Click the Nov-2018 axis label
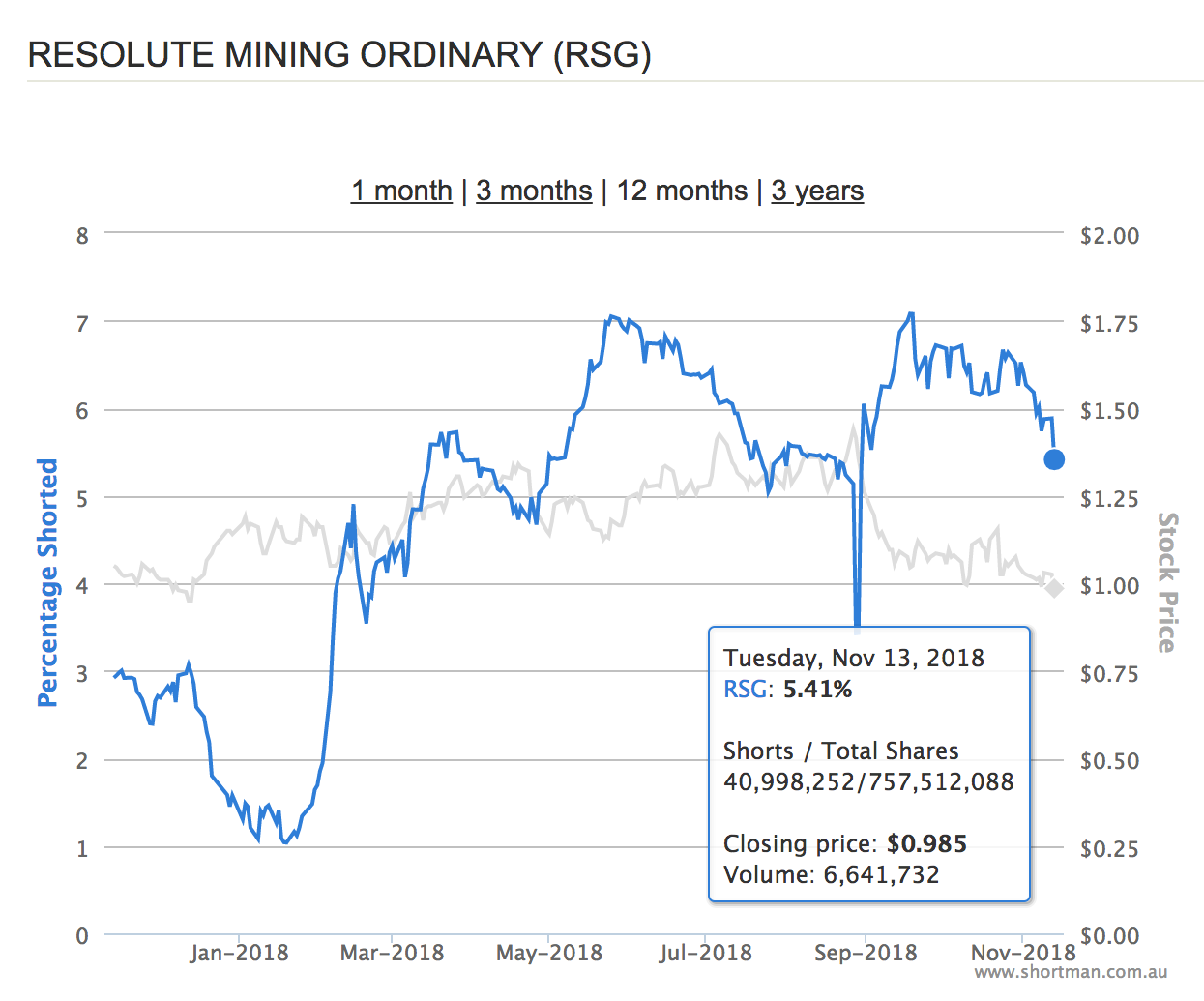This screenshot has height=1001, width=1204. tap(1023, 953)
